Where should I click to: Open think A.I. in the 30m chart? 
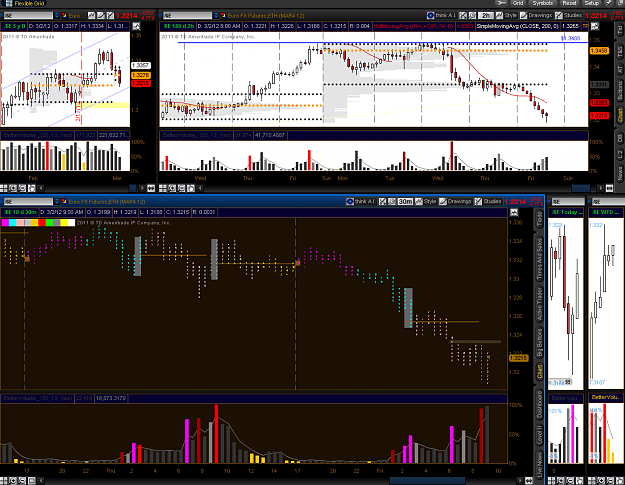pyautogui.click(x=361, y=202)
